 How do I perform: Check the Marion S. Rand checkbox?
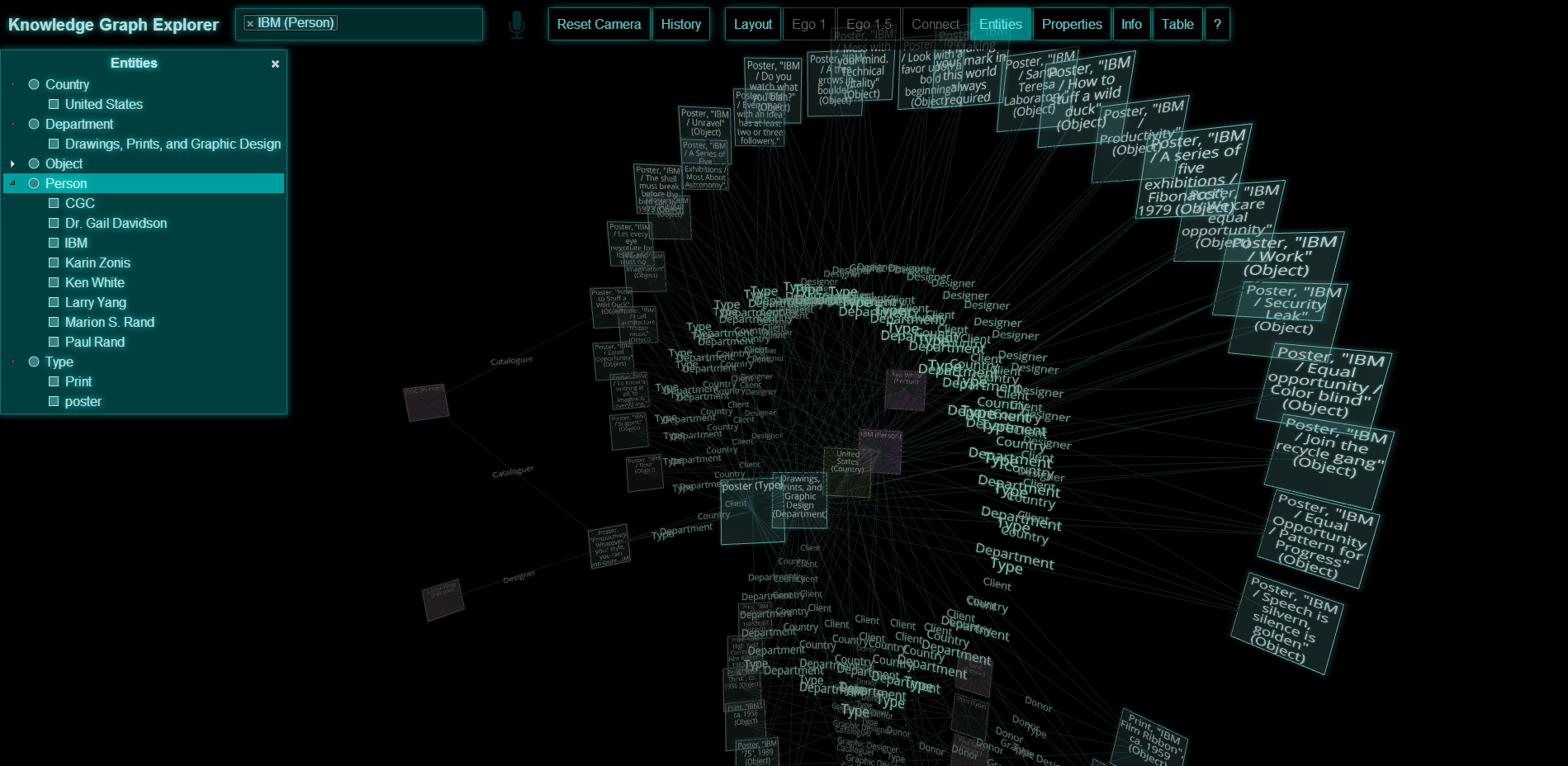pyautogui.click(x=54, y=322)
